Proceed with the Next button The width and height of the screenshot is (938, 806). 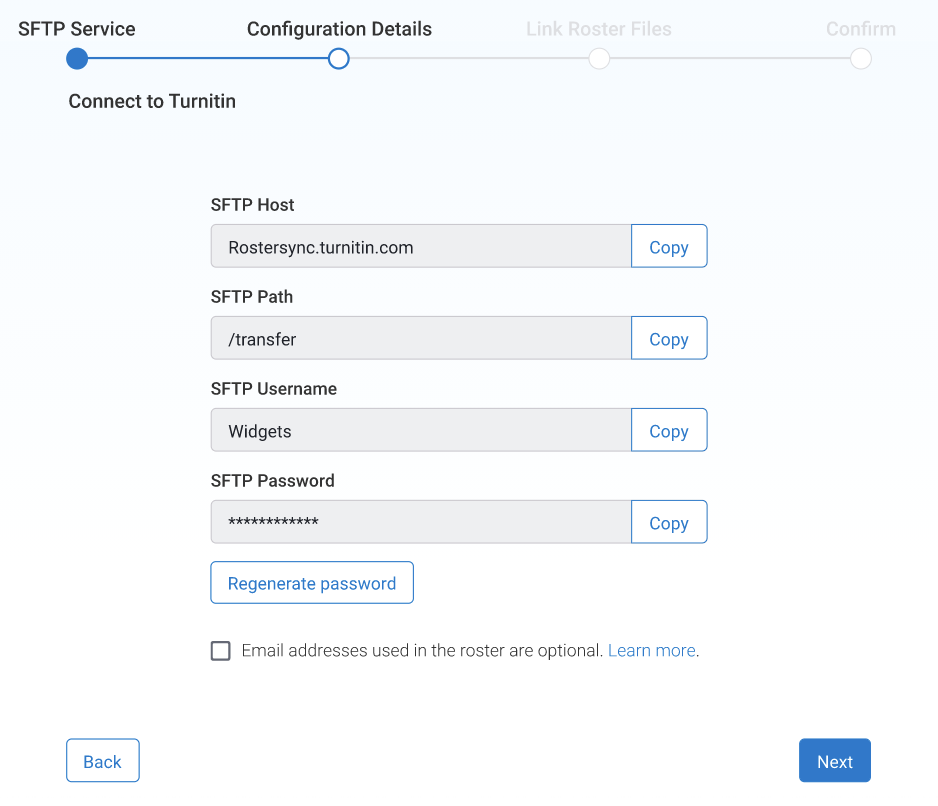(835, 761)
